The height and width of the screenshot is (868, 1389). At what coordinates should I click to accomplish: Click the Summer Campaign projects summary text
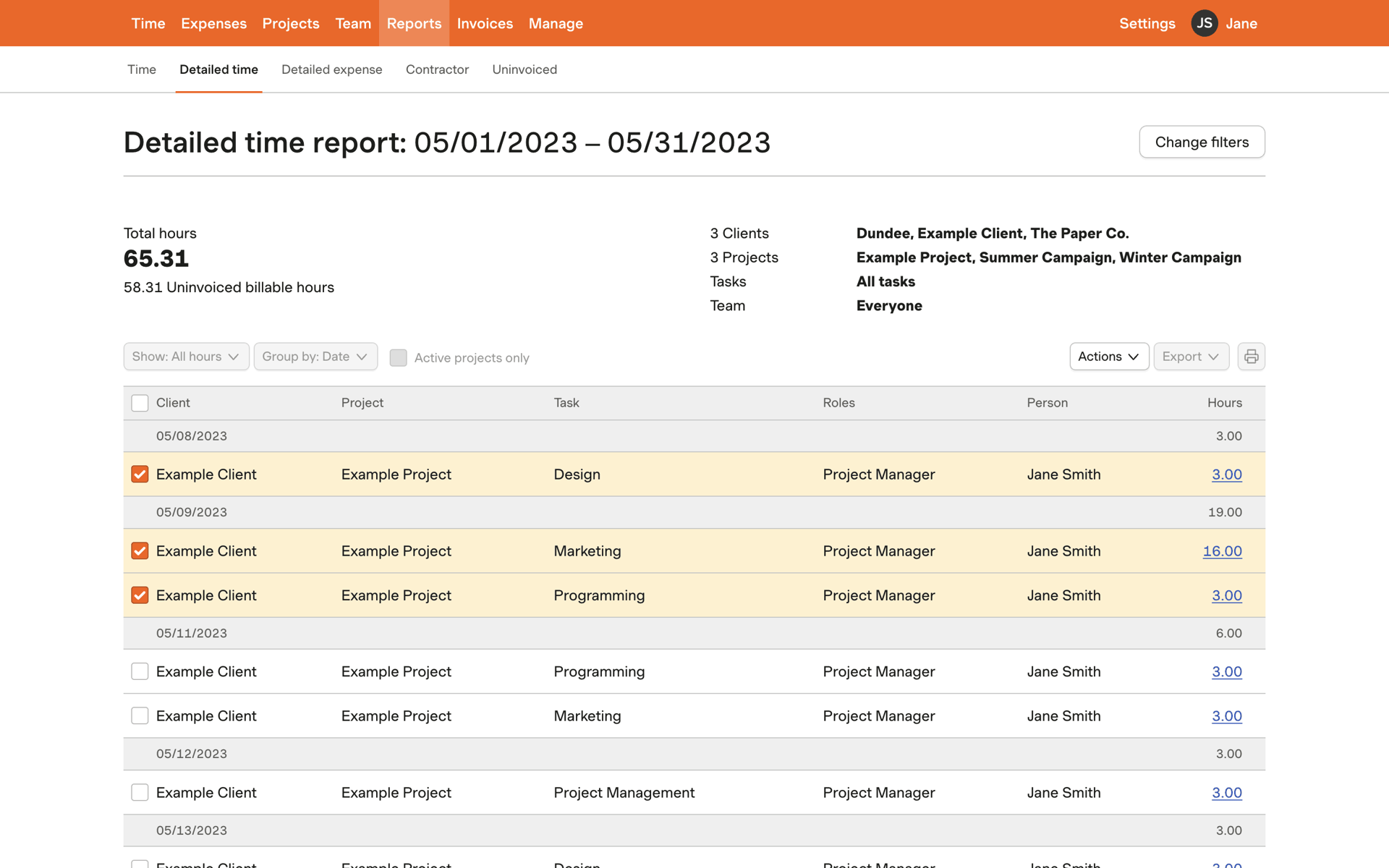[x=1046, y=258]
